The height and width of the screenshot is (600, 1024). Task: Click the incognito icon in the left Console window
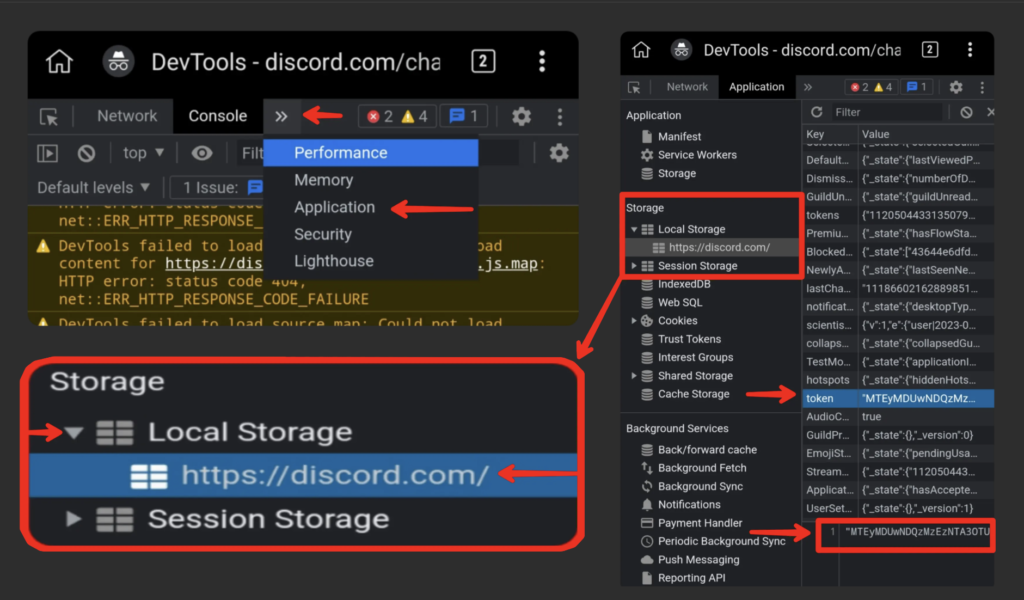118,62
